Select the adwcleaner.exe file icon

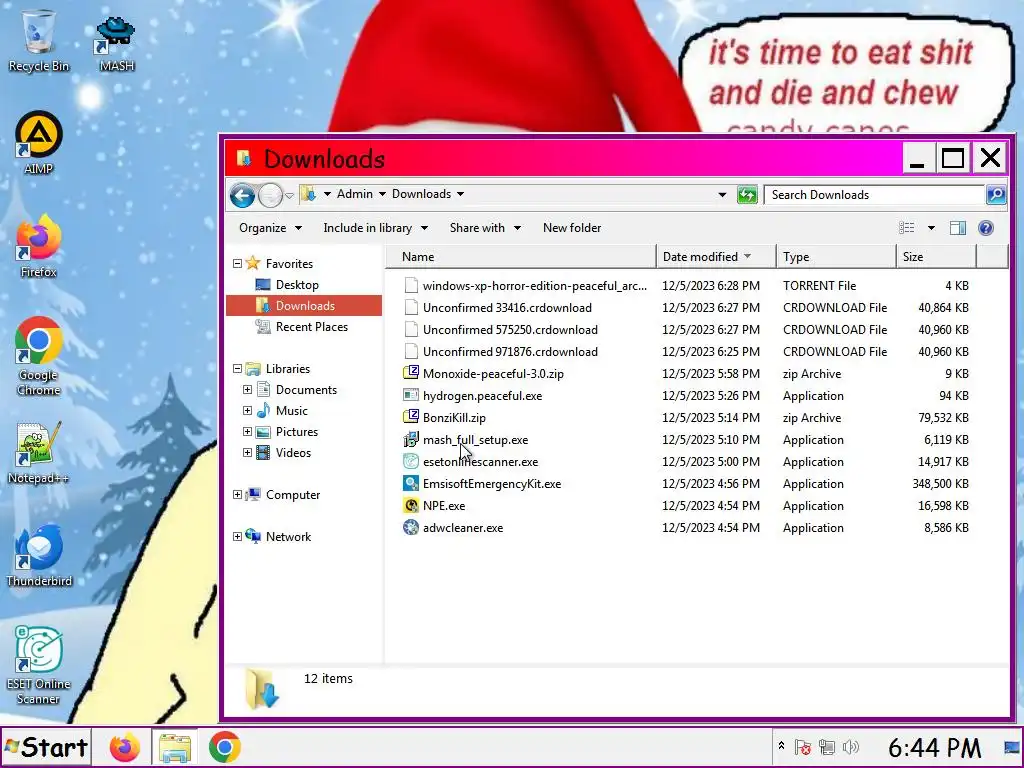tap(411, 528)
